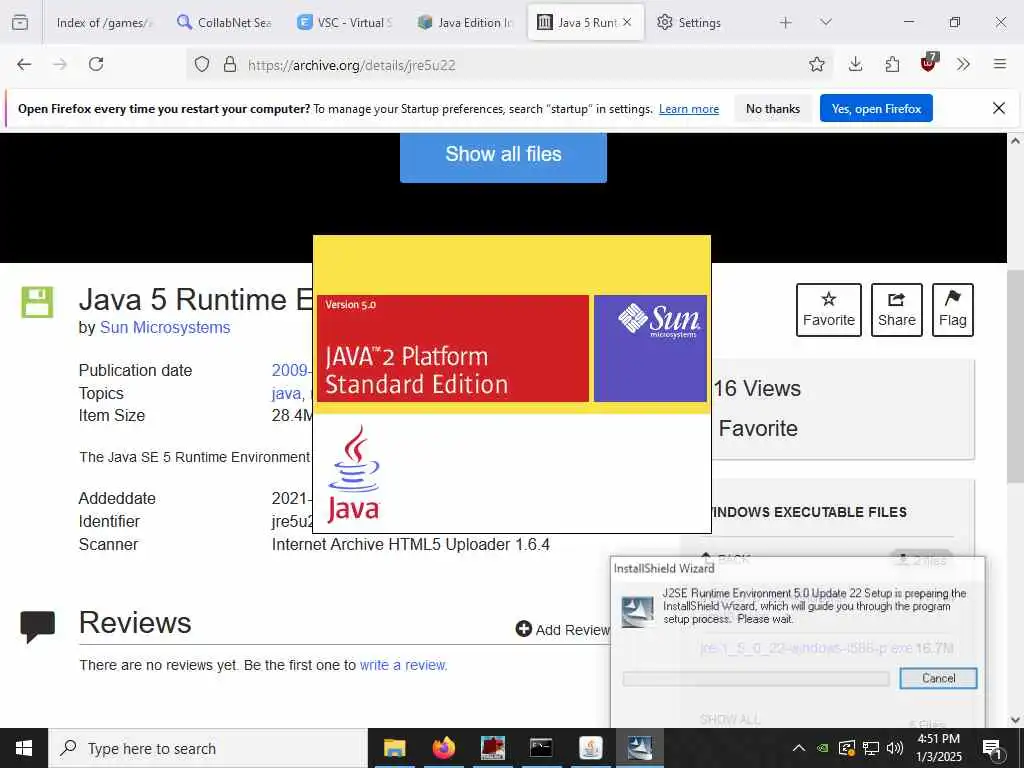Open the Learn more startup link
The image size is (1024, 768).
pyautogui.click(x=689, y=109)
